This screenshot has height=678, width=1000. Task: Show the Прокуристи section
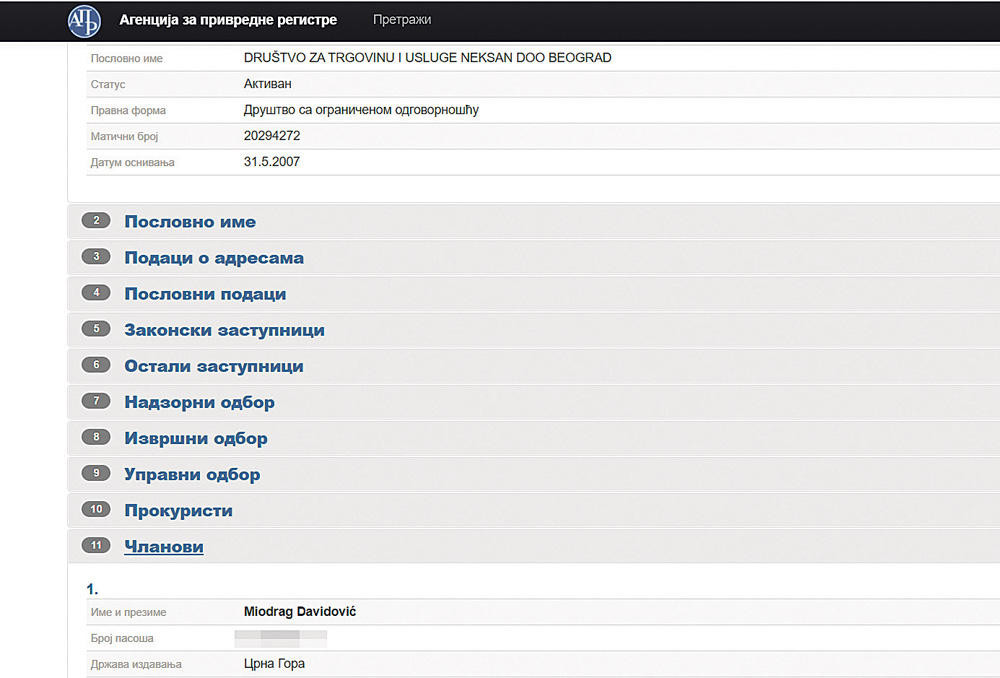coord(178,510)
